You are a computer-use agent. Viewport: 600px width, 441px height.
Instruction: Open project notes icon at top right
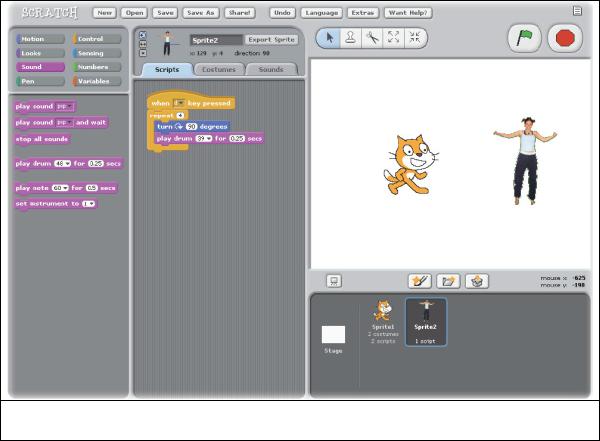(577, 11)
